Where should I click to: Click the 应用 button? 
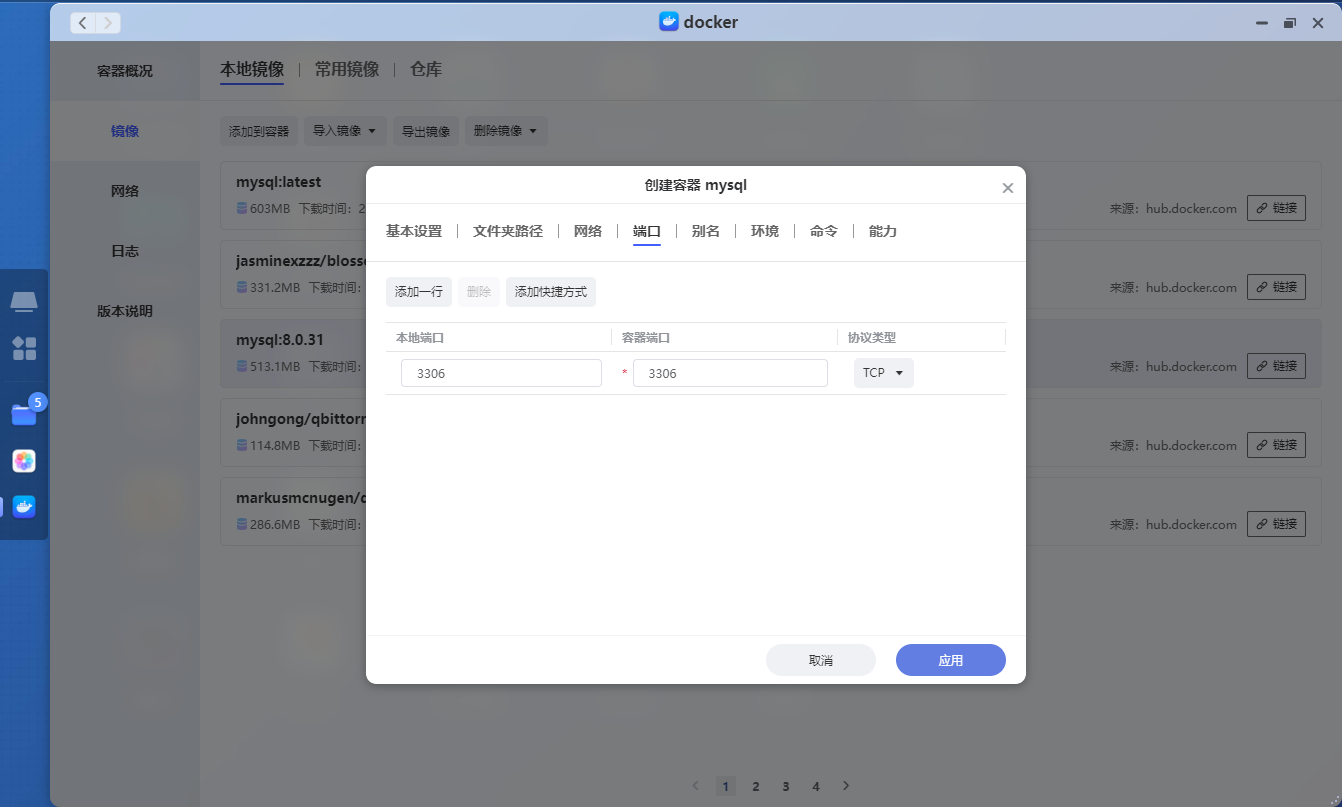pyautogui.click(x=951, y=660)
